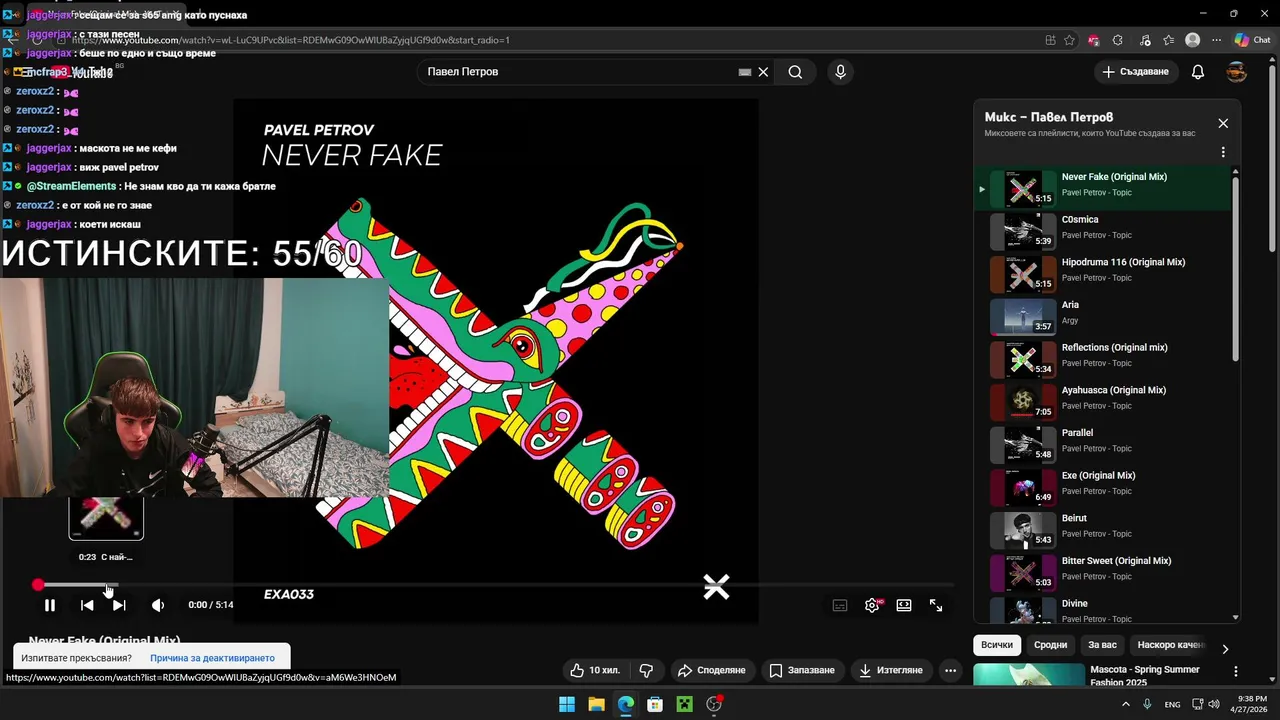
Task: Open the Windows Start menu
Action: click(567, 704)
